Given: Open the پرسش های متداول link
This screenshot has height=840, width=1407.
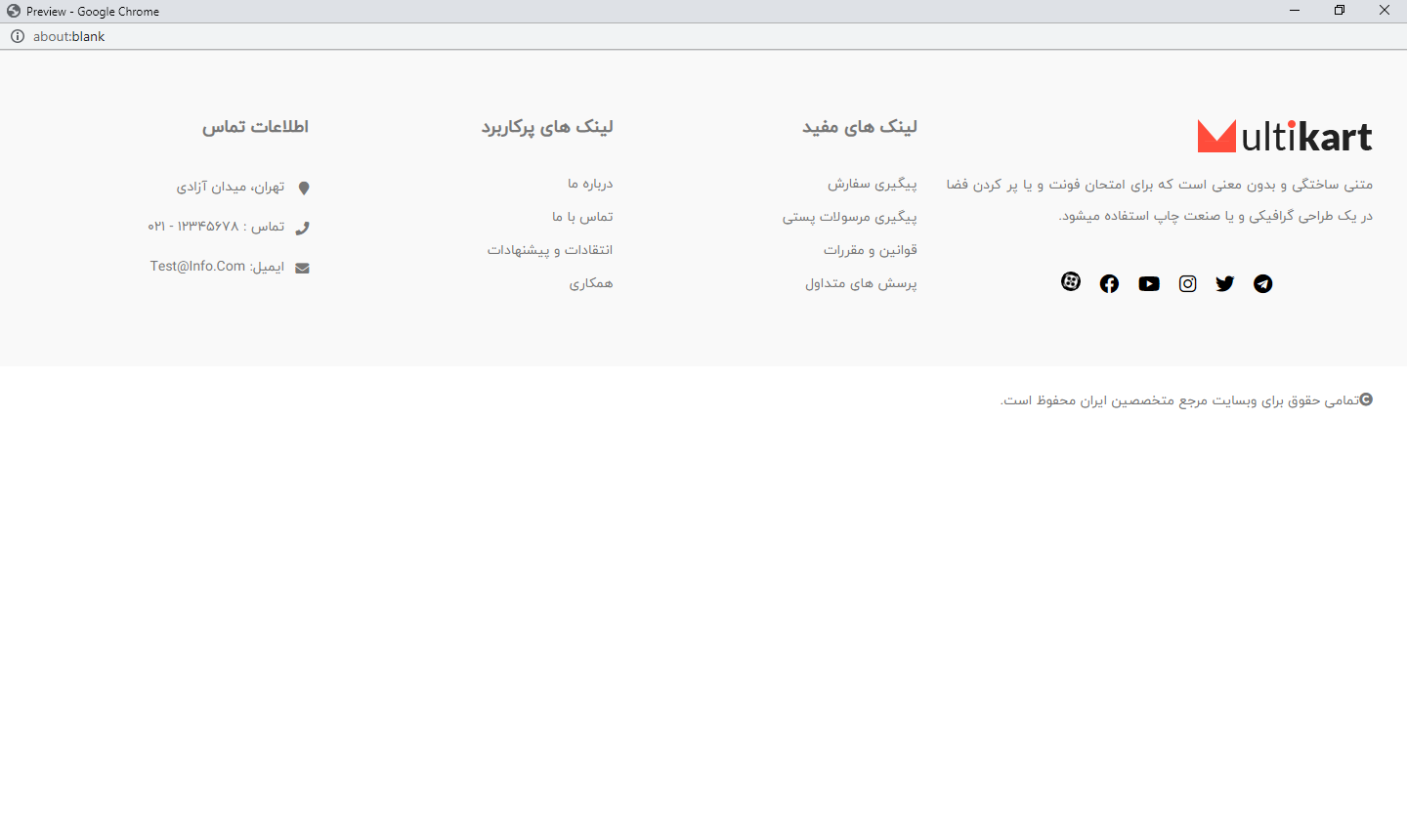Looking at the screenshot, I should [861, 283].
